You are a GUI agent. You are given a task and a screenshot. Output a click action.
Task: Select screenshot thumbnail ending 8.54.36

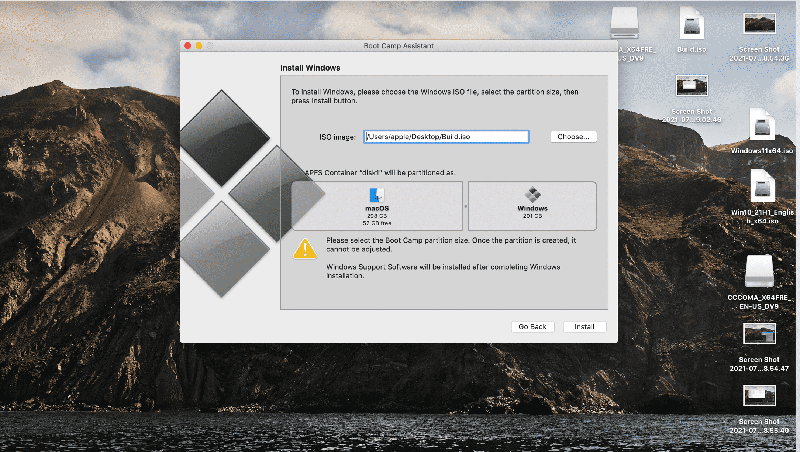pyautogui.click(x=759, y=24)
